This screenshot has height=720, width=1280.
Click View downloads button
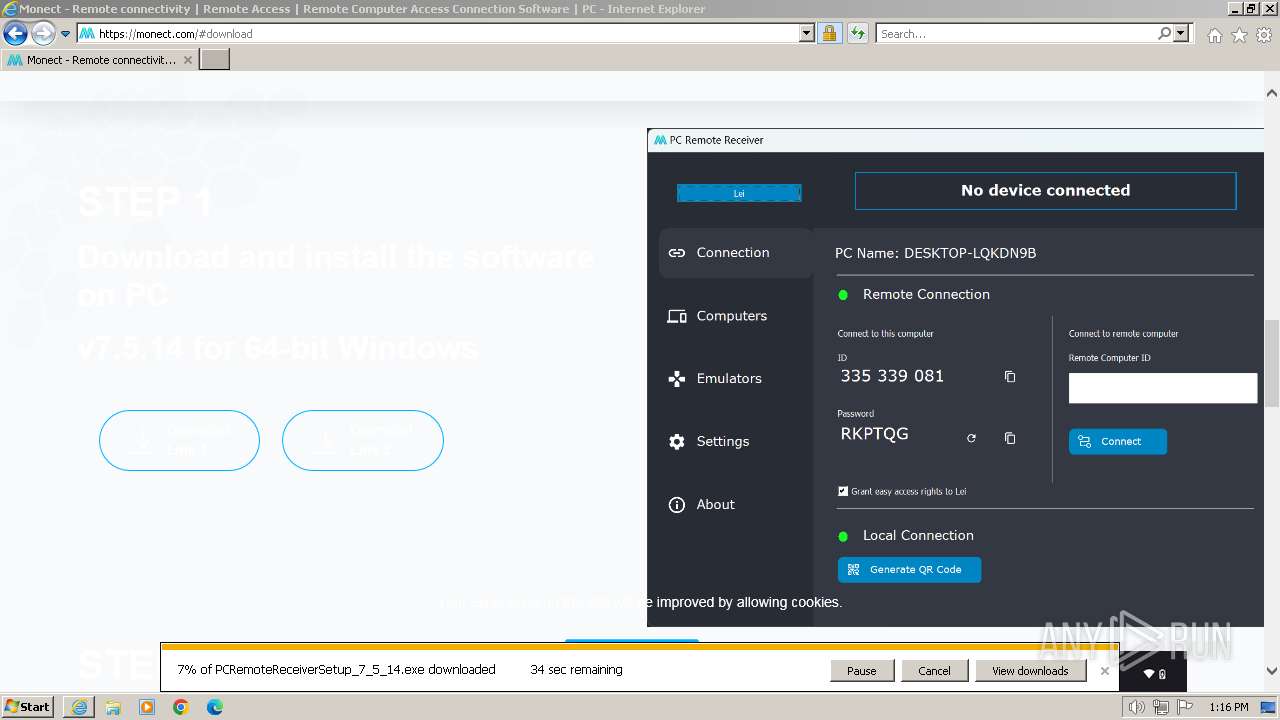coord(1030,671)
